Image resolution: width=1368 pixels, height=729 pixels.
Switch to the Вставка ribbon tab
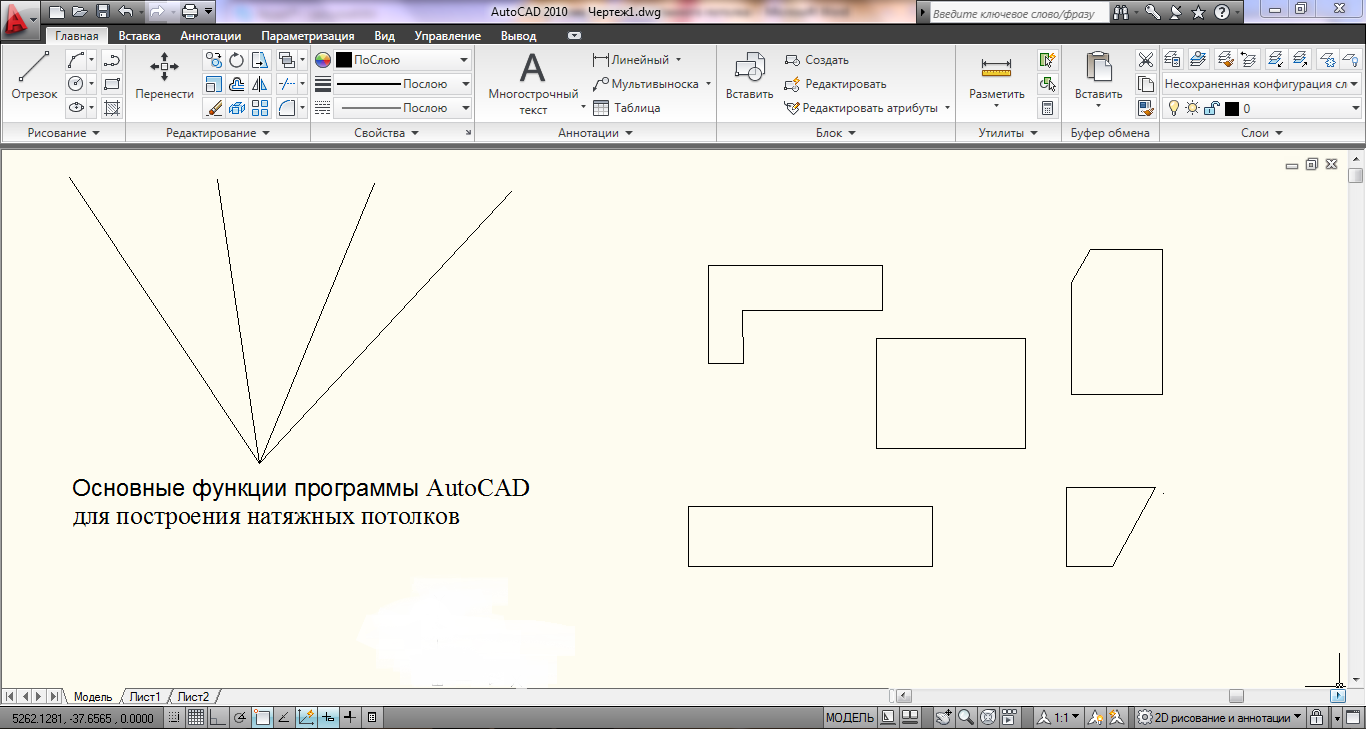click(x=139, y=36)
